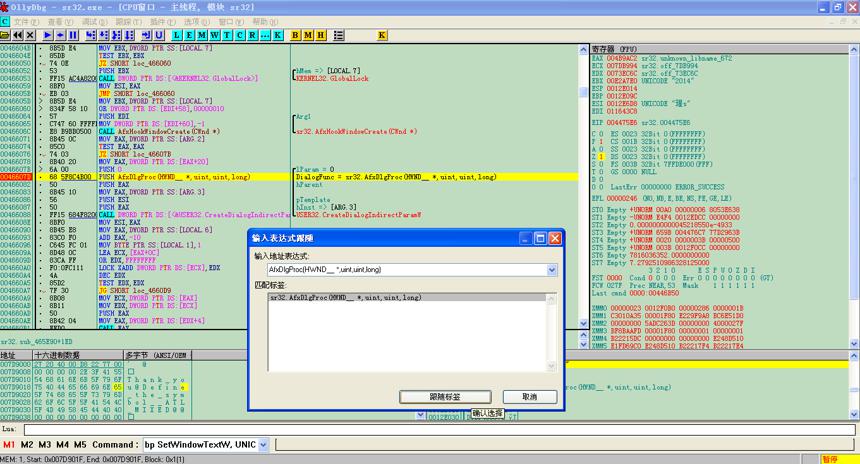The image size is (860, 464).
Task: Open the Log window with L icon
Action: pyautogui.click(x=177, y=35)
